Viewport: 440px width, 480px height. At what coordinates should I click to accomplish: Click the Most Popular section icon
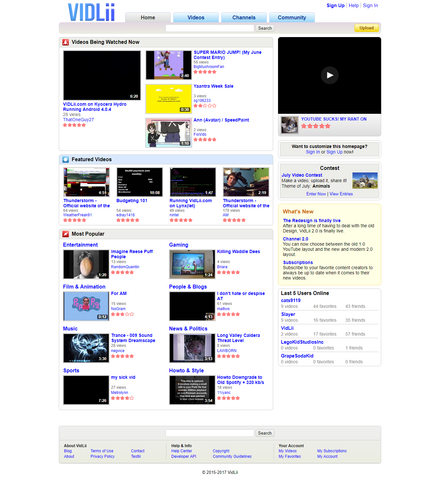click(x=66, y=234)
